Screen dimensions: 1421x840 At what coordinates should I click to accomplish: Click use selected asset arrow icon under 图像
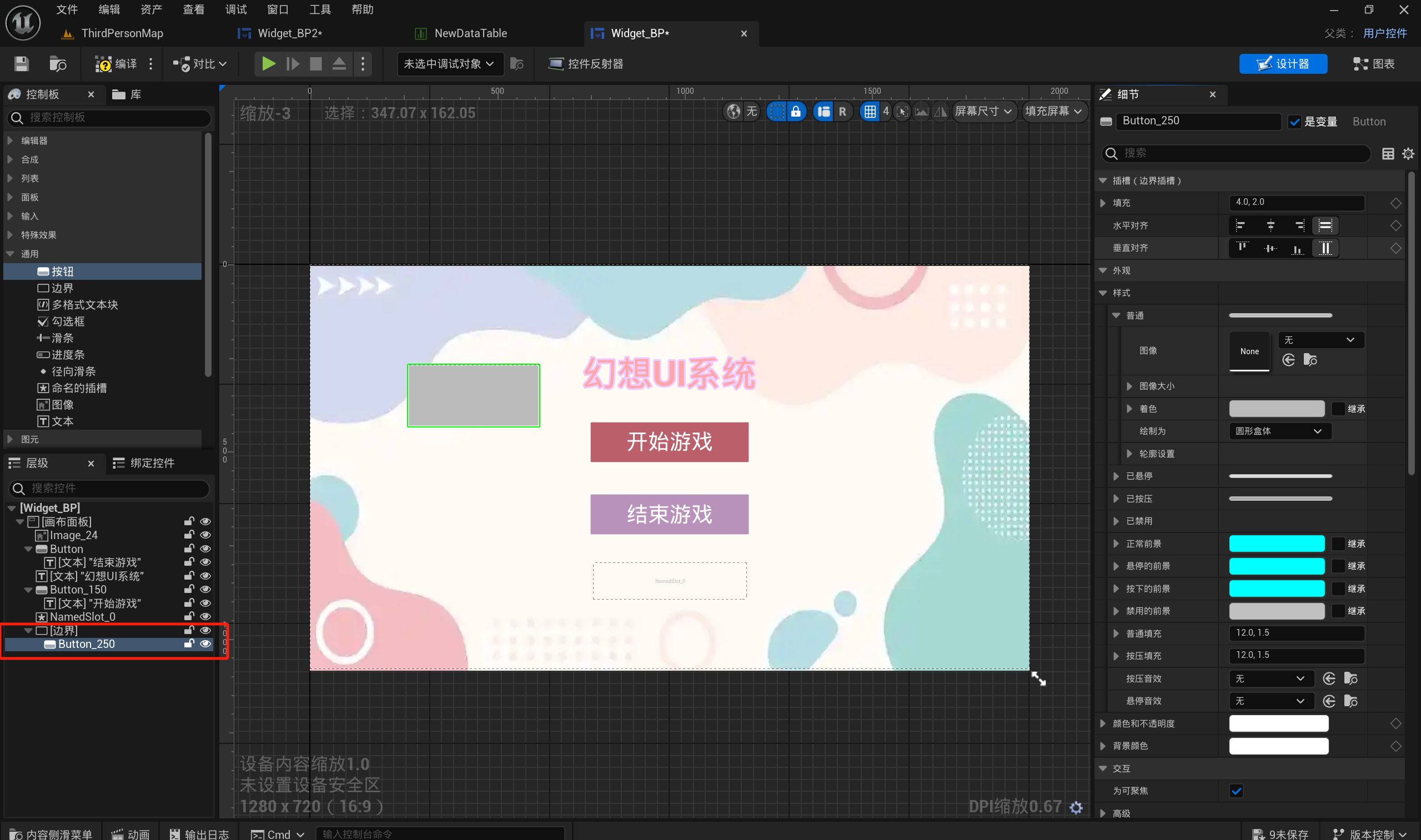click(x=1288, y=360)
